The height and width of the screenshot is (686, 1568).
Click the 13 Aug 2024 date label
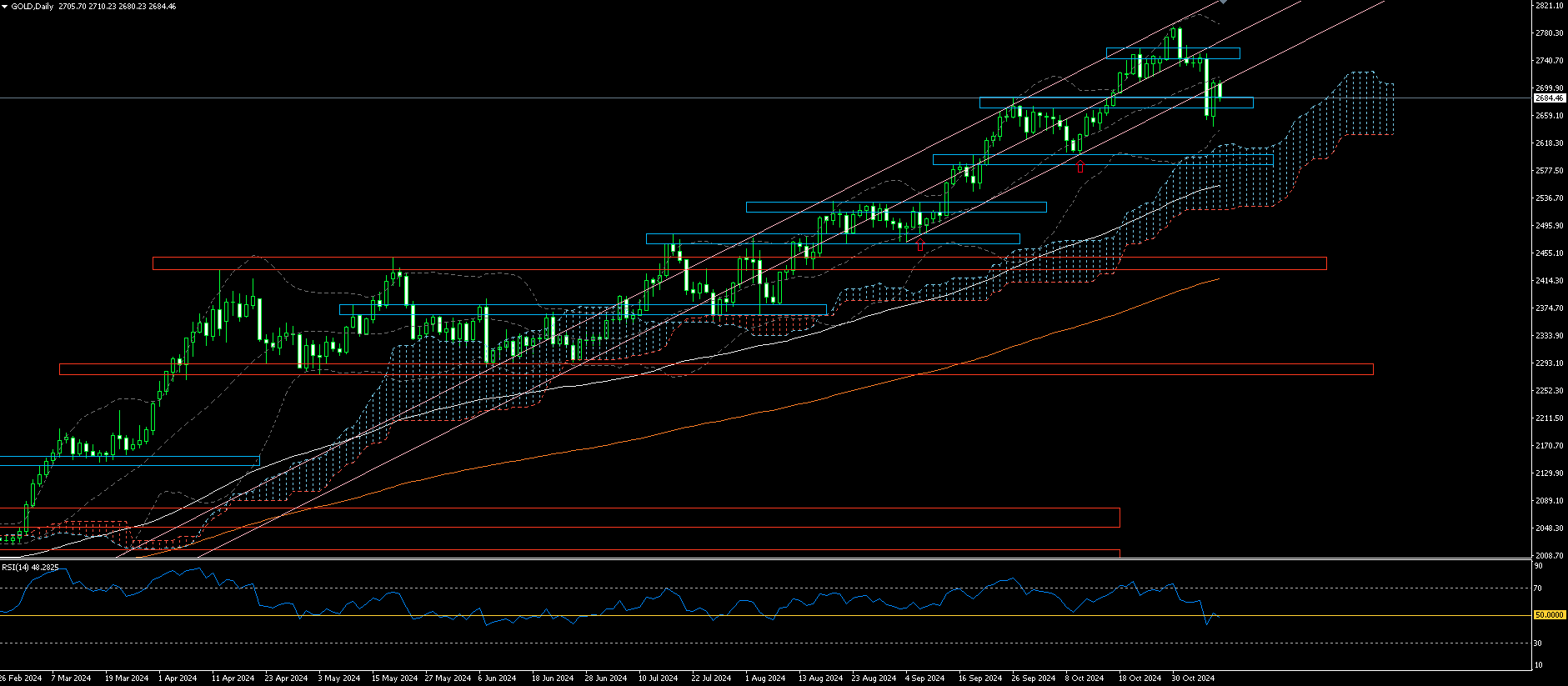[820, 678]
